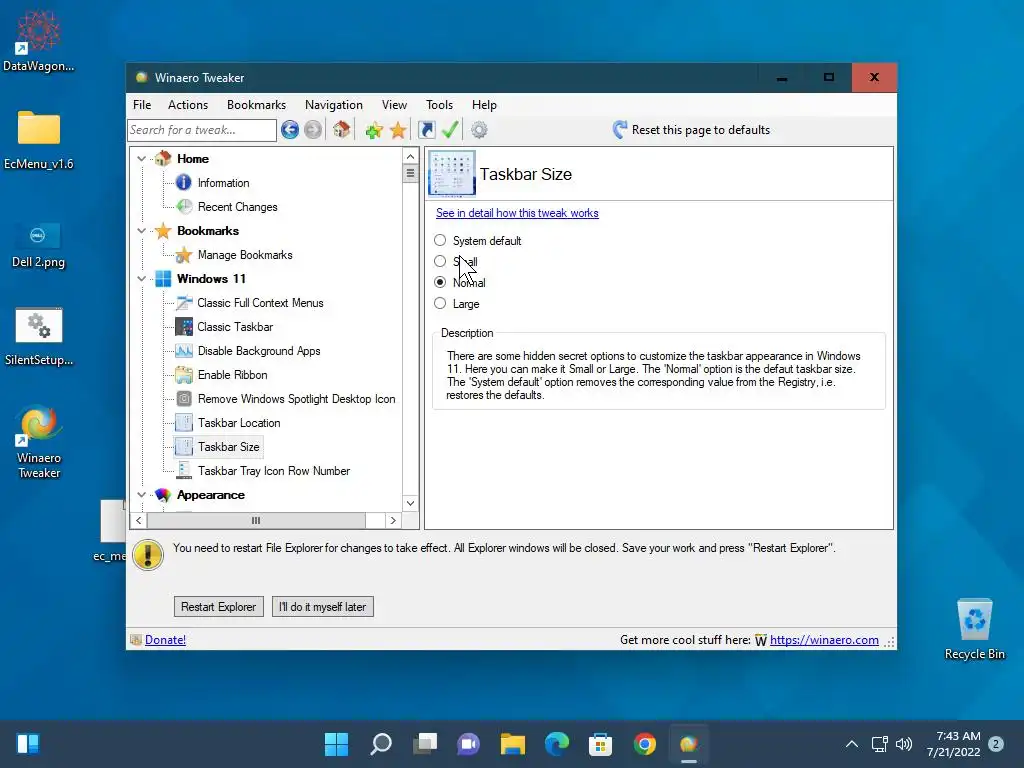The image size is (1024, 768).
Task: Launch Microsoft Edge from the taskbar
Action: point(556,744)
